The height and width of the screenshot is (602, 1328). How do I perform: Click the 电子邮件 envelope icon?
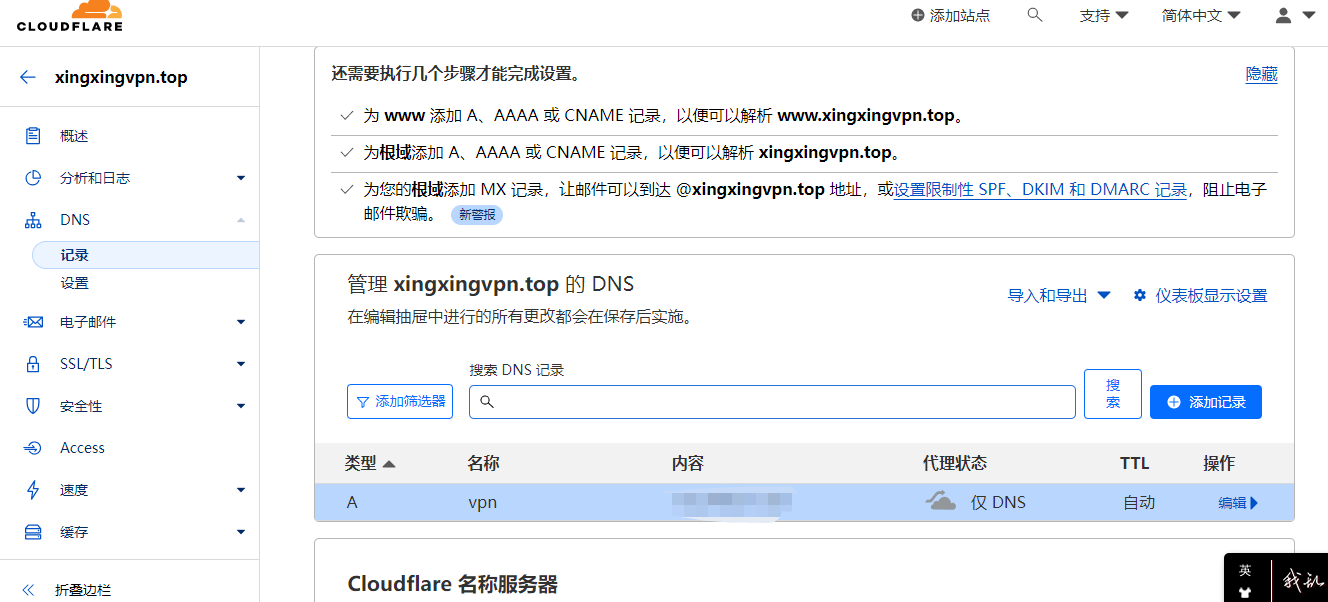pyautogui.click(x=33, y=322)
